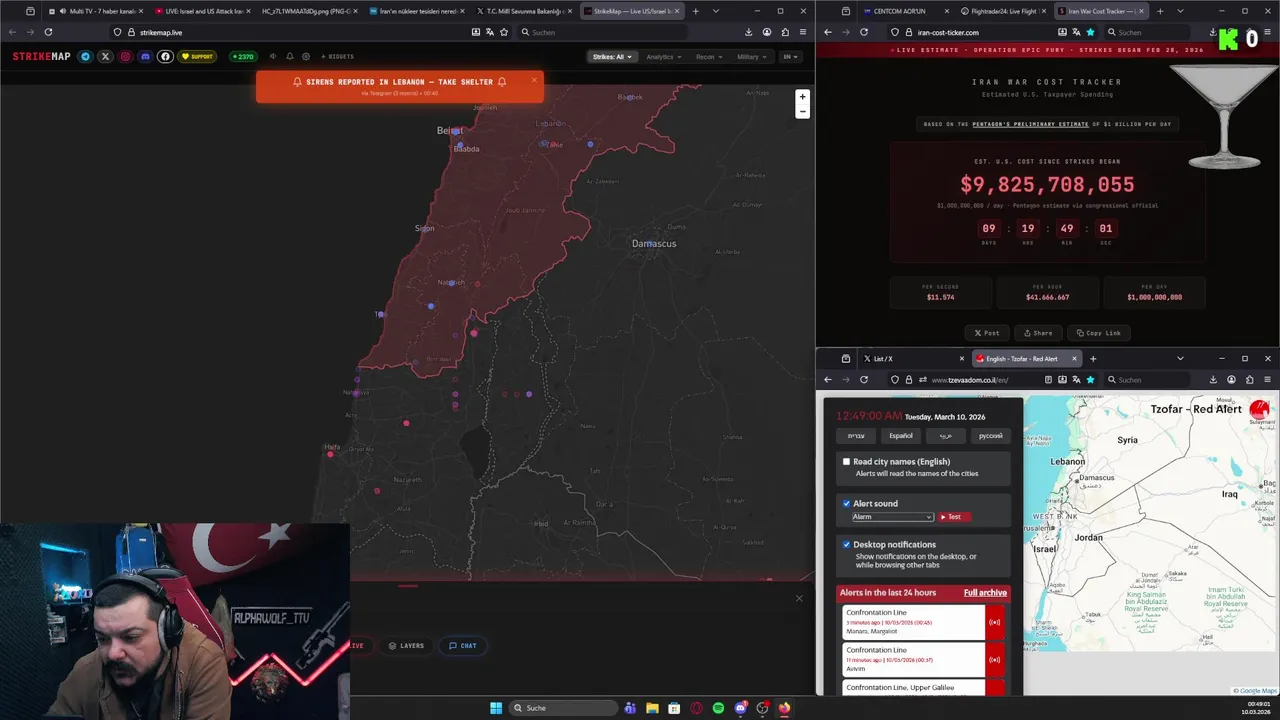Viewport: 1280px width, 720px height.
Task: Switch to CENTCOM AOR'UN tab
Action: coord(905,11)
